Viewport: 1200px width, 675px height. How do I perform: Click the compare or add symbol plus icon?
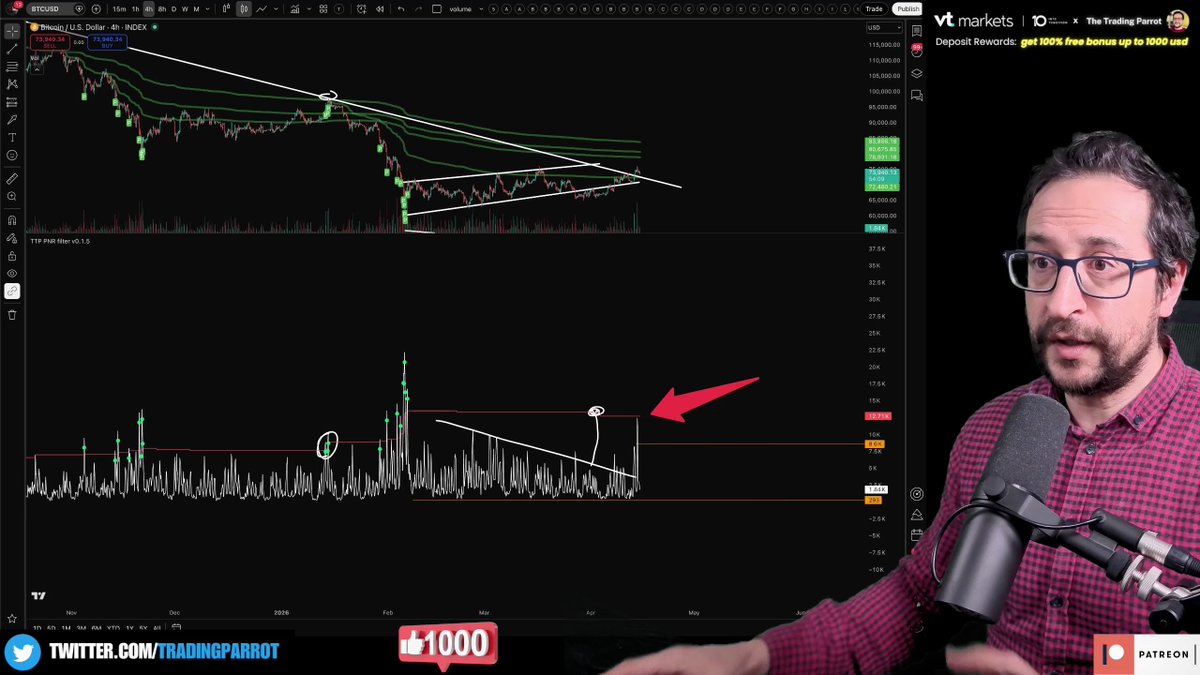(96, 9)
